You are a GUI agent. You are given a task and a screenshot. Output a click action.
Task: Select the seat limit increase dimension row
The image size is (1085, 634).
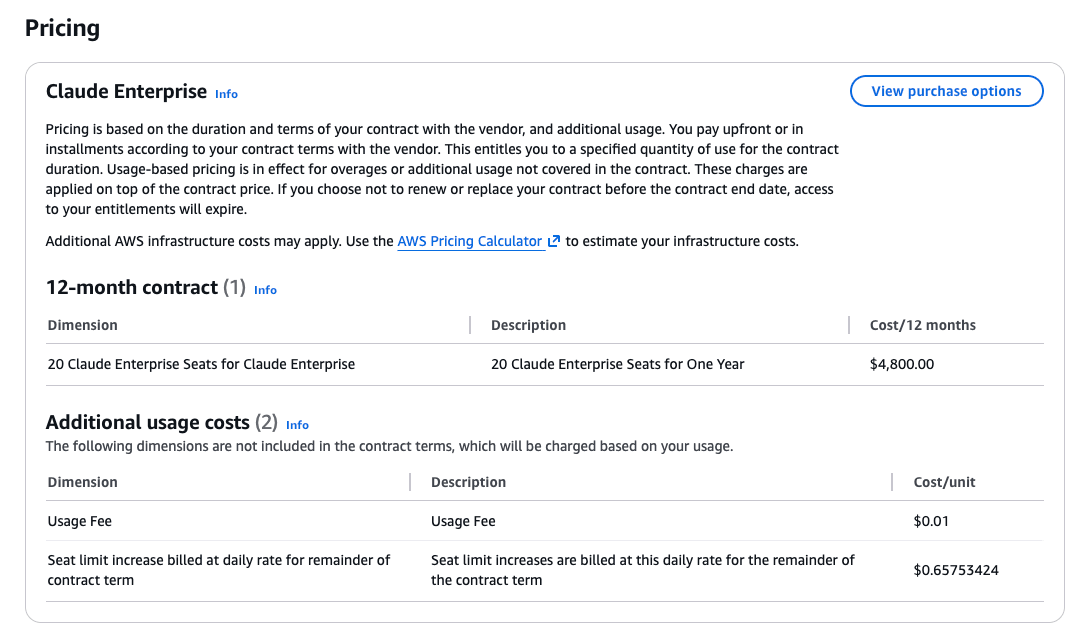point(218,569)
